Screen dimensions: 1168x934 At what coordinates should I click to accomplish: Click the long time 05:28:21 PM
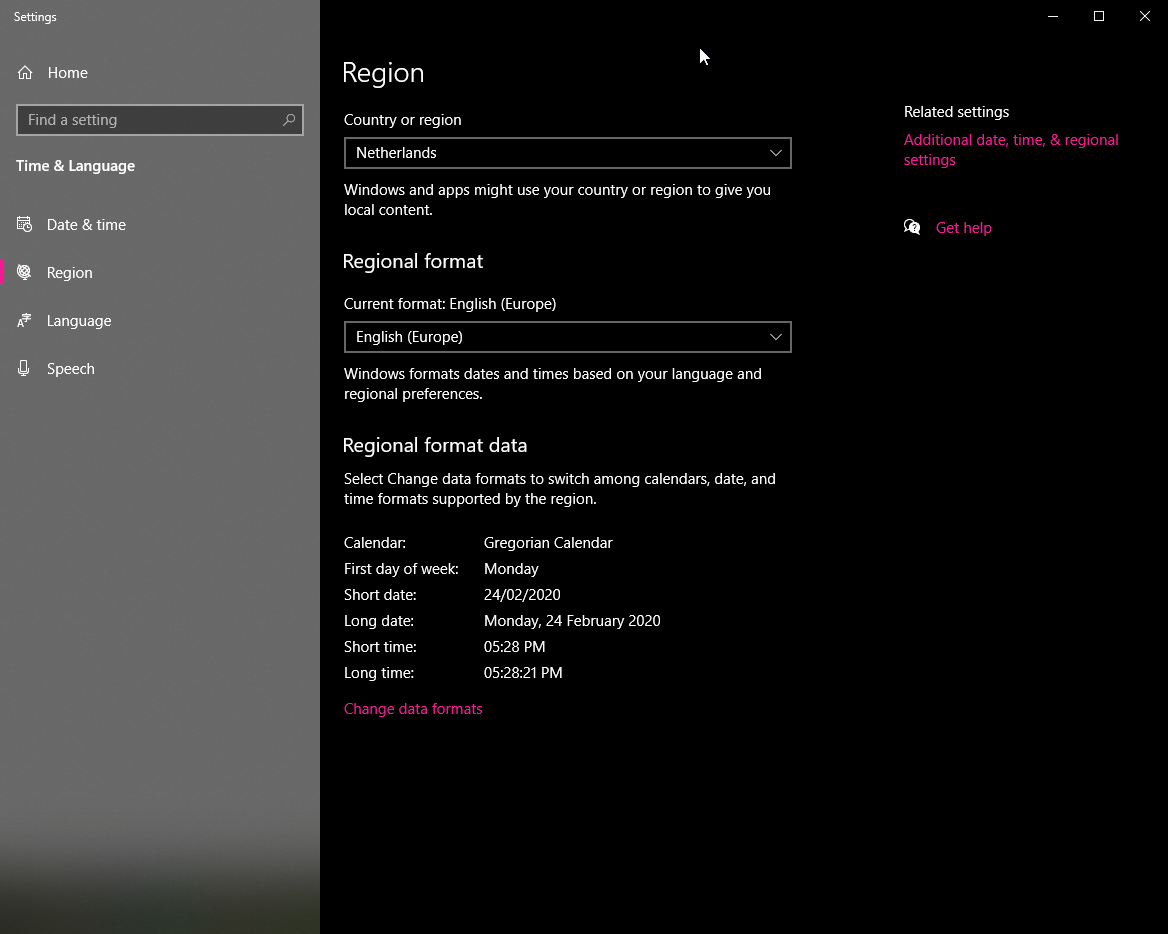coord(523,673)
